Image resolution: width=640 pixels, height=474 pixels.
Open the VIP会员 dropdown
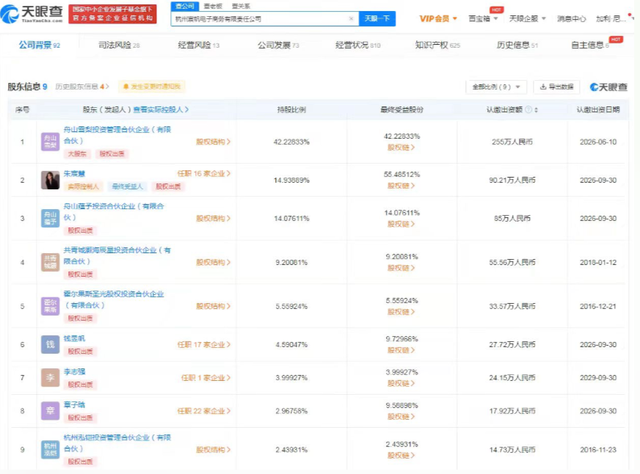[438, 19]
